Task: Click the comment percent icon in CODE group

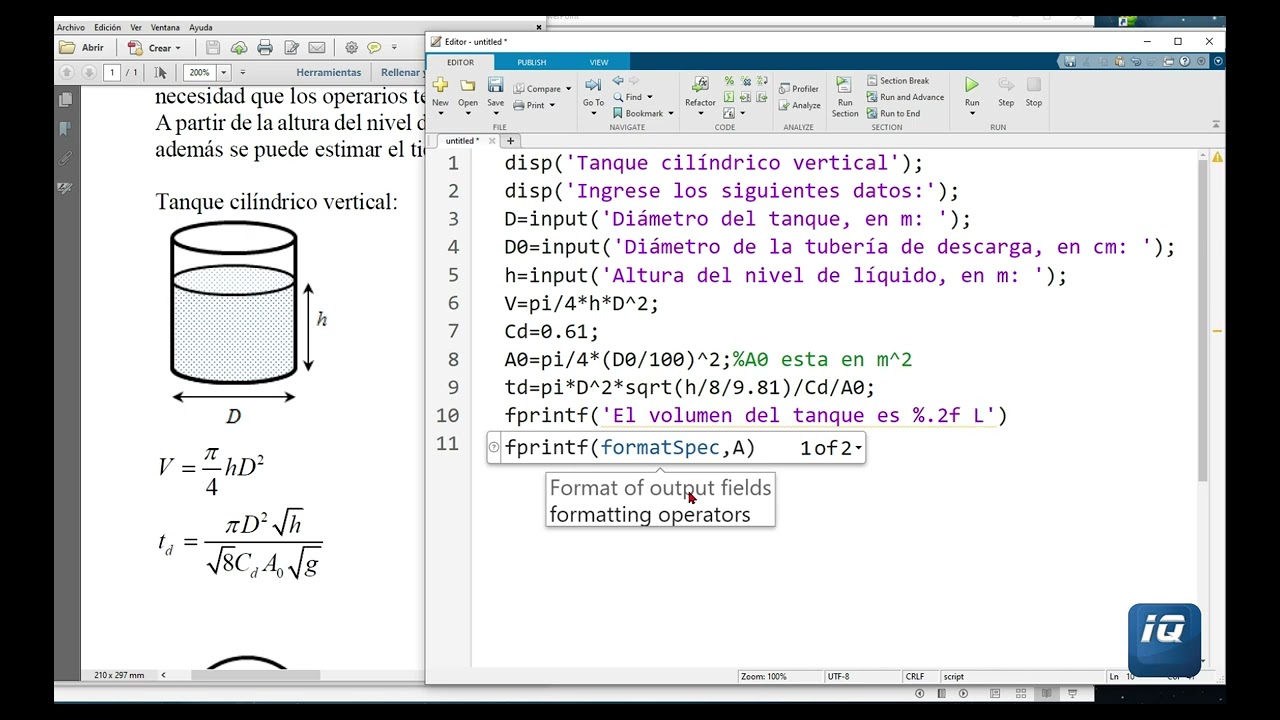Action: (729, 81)
